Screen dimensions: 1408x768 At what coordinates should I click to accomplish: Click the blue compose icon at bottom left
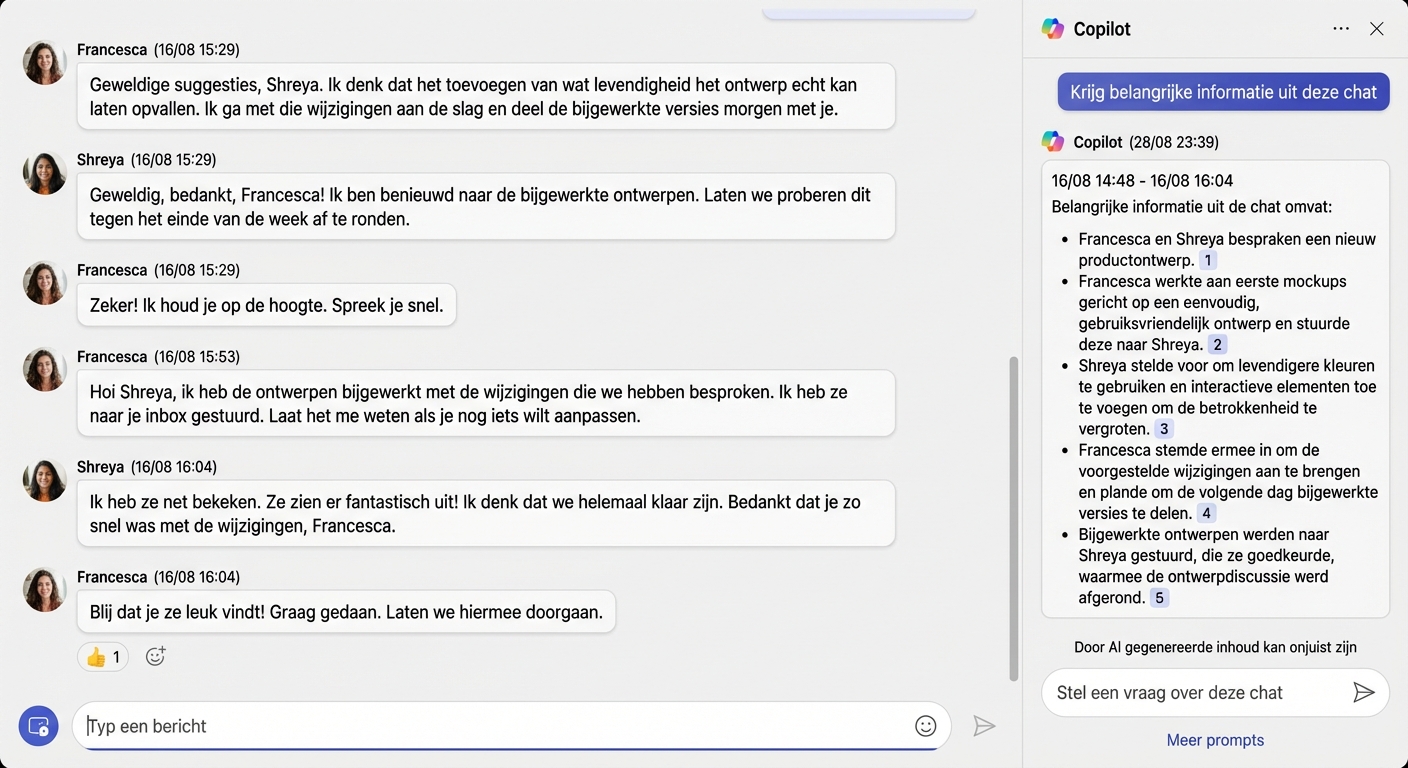click(x=38, y=726)
